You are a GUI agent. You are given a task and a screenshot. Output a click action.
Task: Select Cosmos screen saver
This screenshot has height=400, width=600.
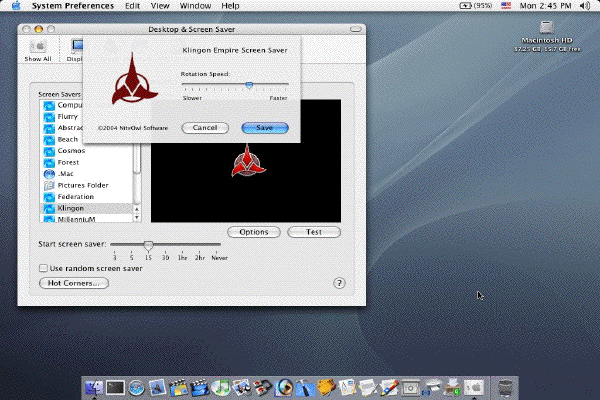tap(86, 151)
